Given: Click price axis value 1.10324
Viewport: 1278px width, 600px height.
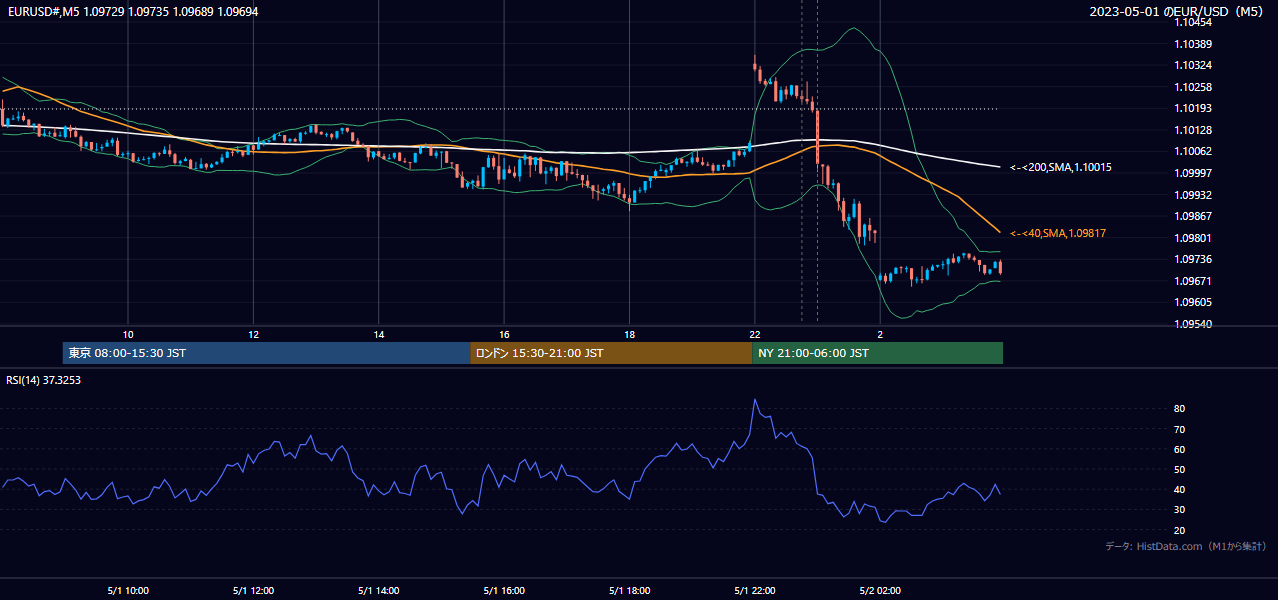Looking at the screenshot, I should coord(1193,65).
